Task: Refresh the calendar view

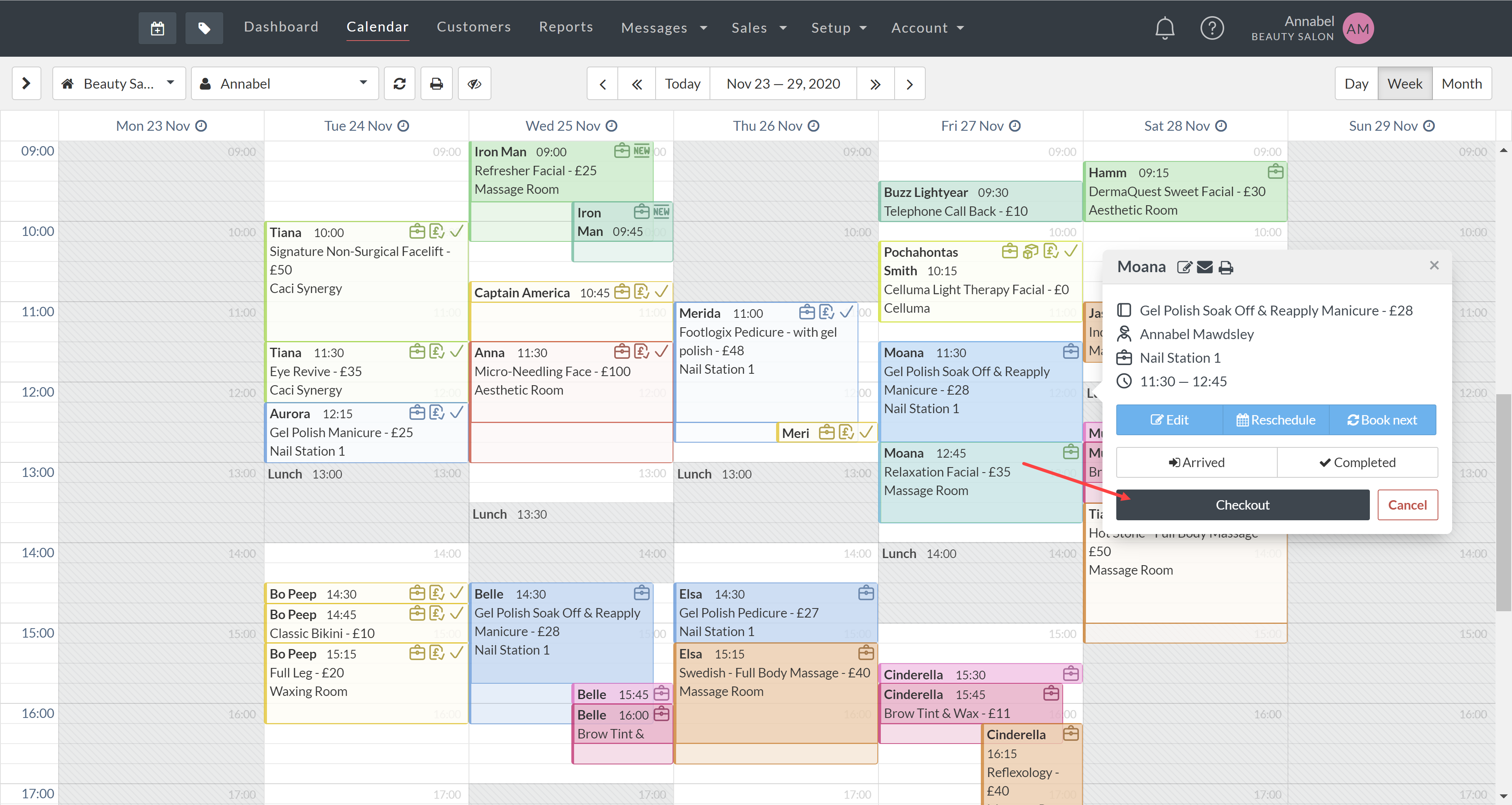Action: (x=400, y=84)
